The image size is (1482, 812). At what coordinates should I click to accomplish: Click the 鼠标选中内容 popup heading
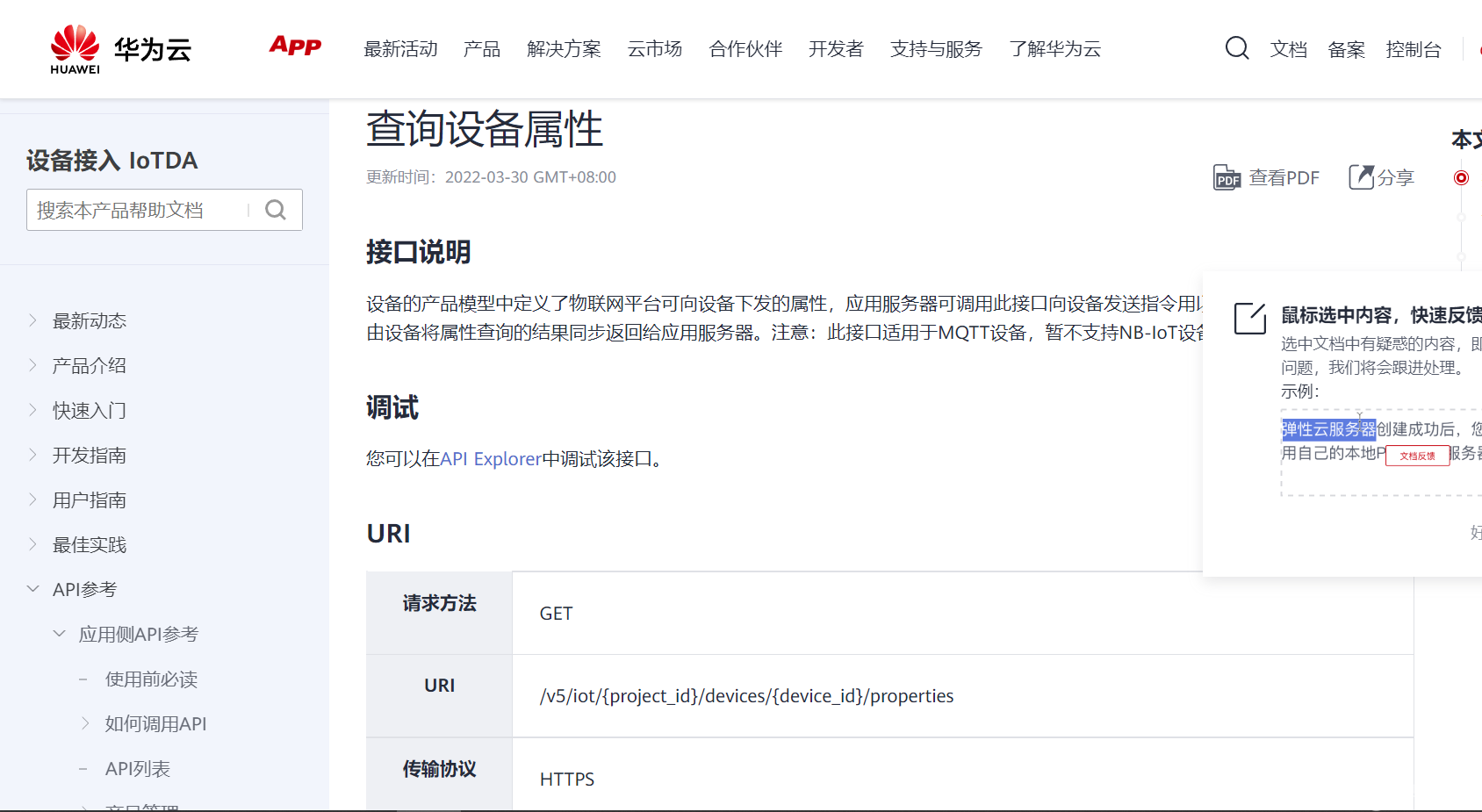pos(1380,315)
